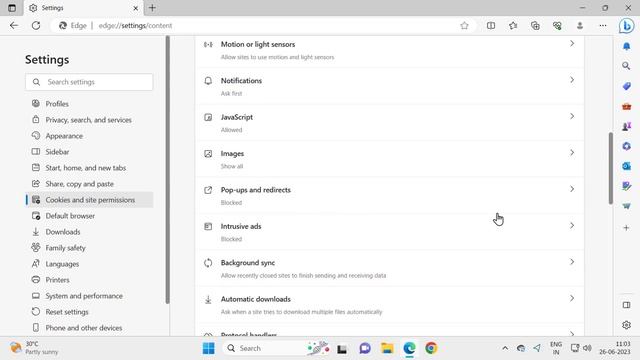Click the tab actions menu icon

[x=12, y=8]
